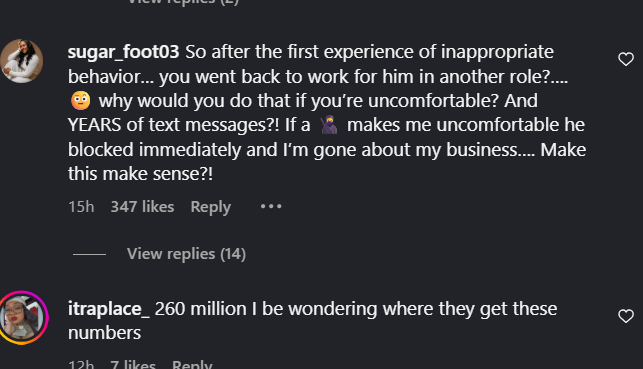Click the line beside View replies (14)
The height and width of the screenshot is (369, 643).
pyautogui.click(x=89, y=254)
